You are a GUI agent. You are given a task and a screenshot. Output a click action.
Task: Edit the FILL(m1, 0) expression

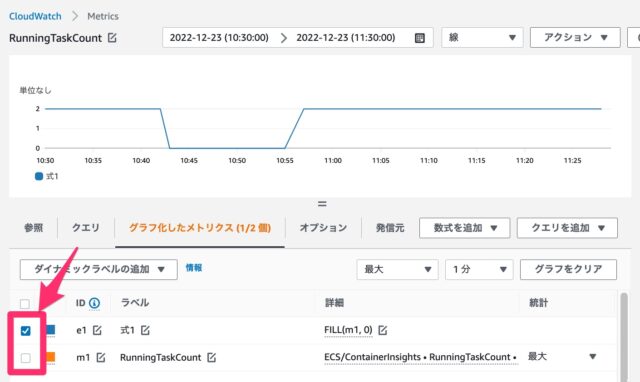[382, 330]
